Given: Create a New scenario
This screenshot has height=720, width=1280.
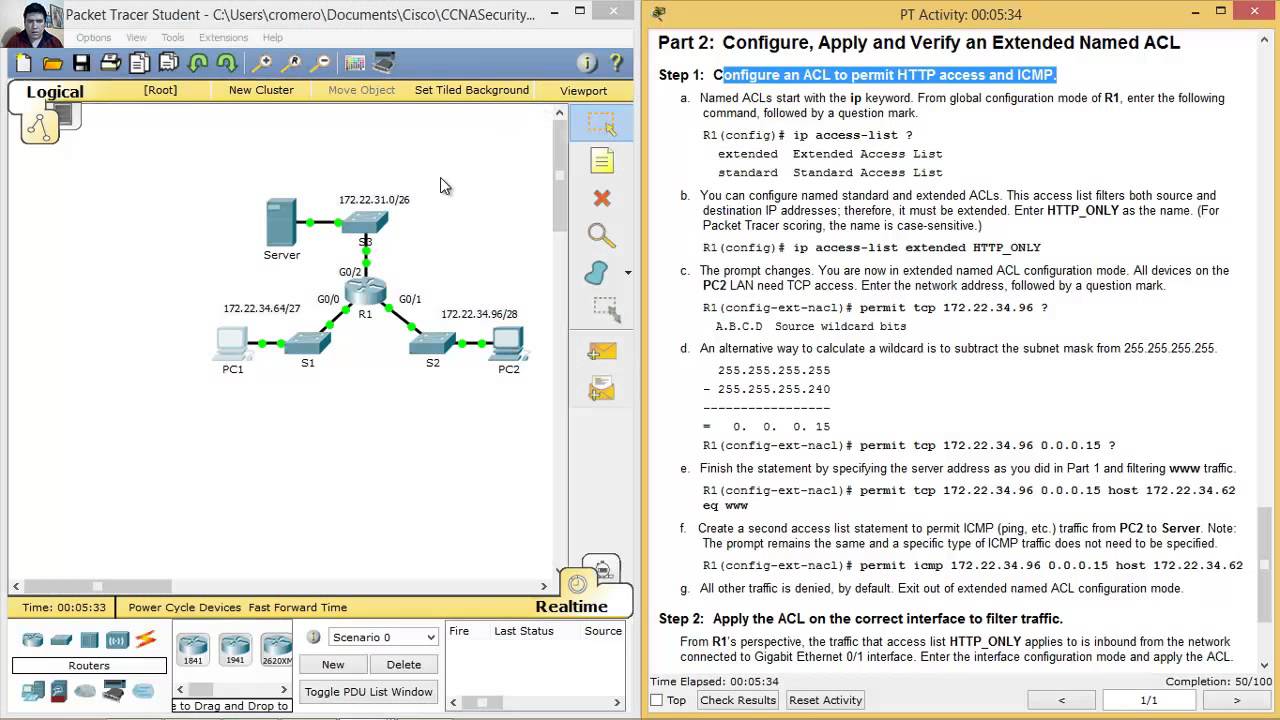Looking at the screenshot, I should 333,664.
